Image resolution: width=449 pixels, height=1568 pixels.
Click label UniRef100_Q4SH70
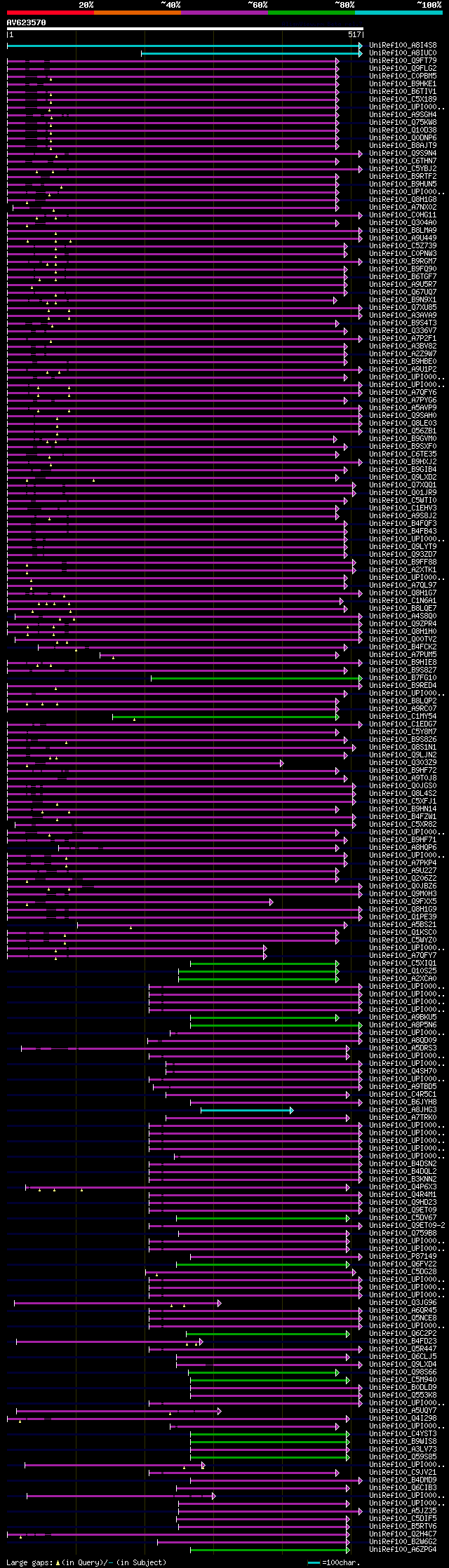click(403, 1072)
